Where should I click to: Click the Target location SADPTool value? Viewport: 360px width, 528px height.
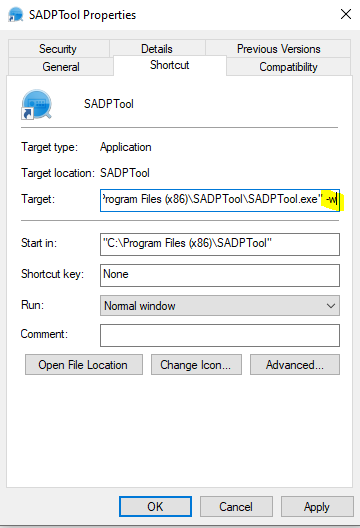tap(125, 173)
